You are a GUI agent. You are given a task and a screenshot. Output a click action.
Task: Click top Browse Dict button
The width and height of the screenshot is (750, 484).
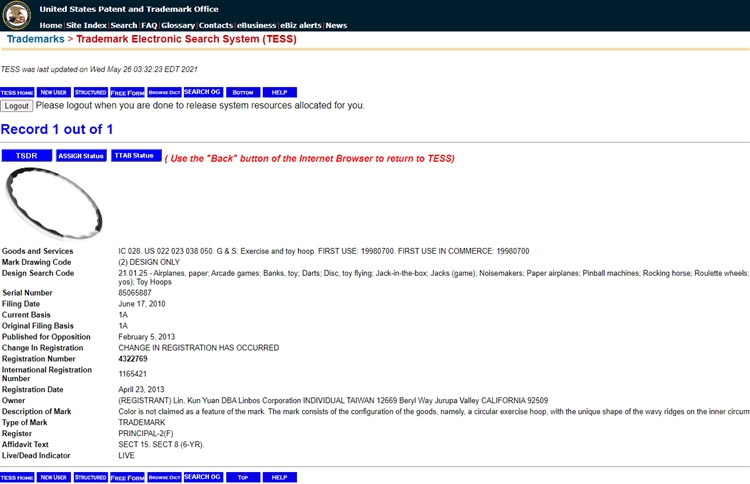[164, 92]
